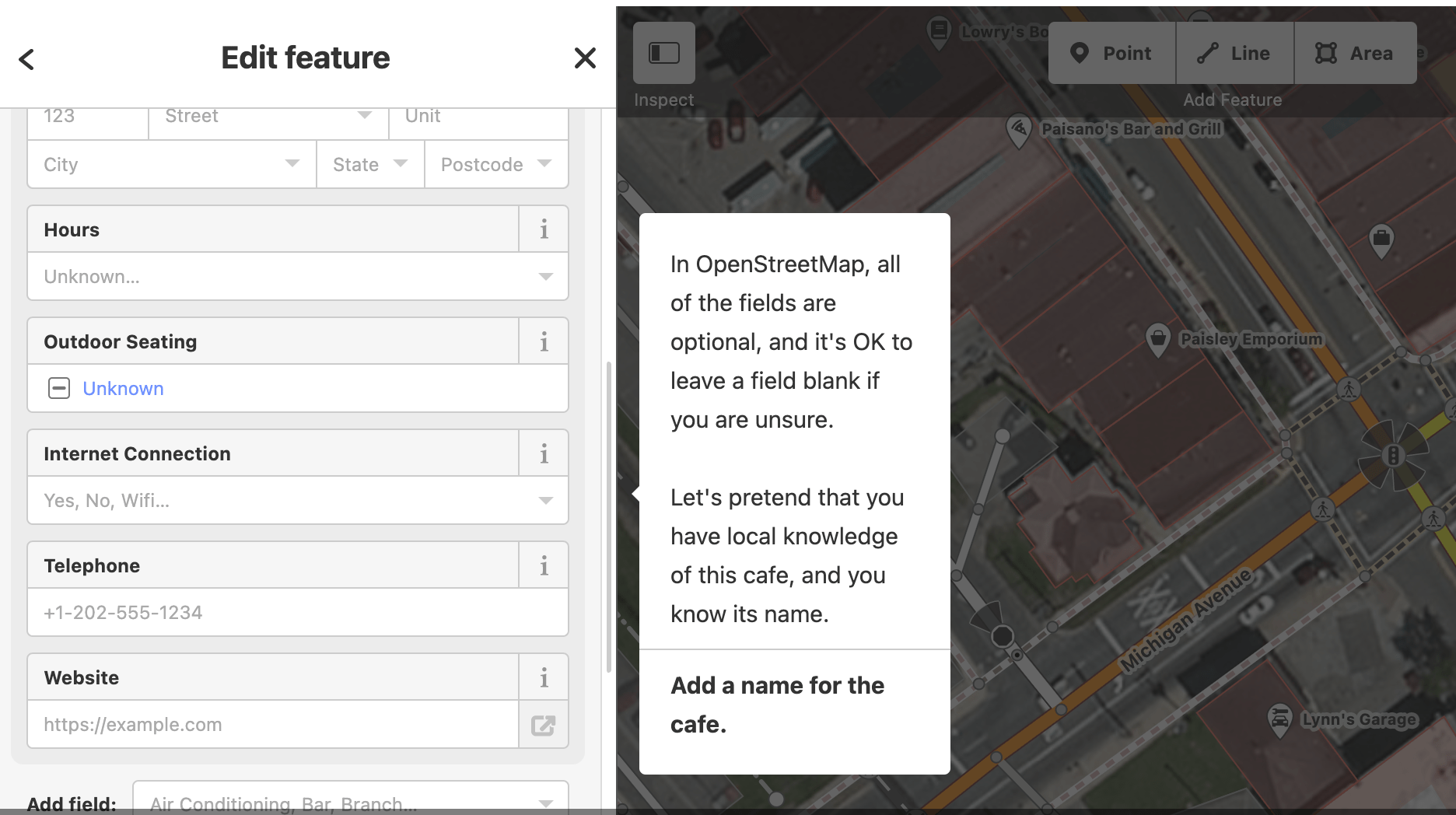Image resolution: width=1456 pixels, height=815 pixels.
Task: Click the Website field label
Action: (82, 678)
